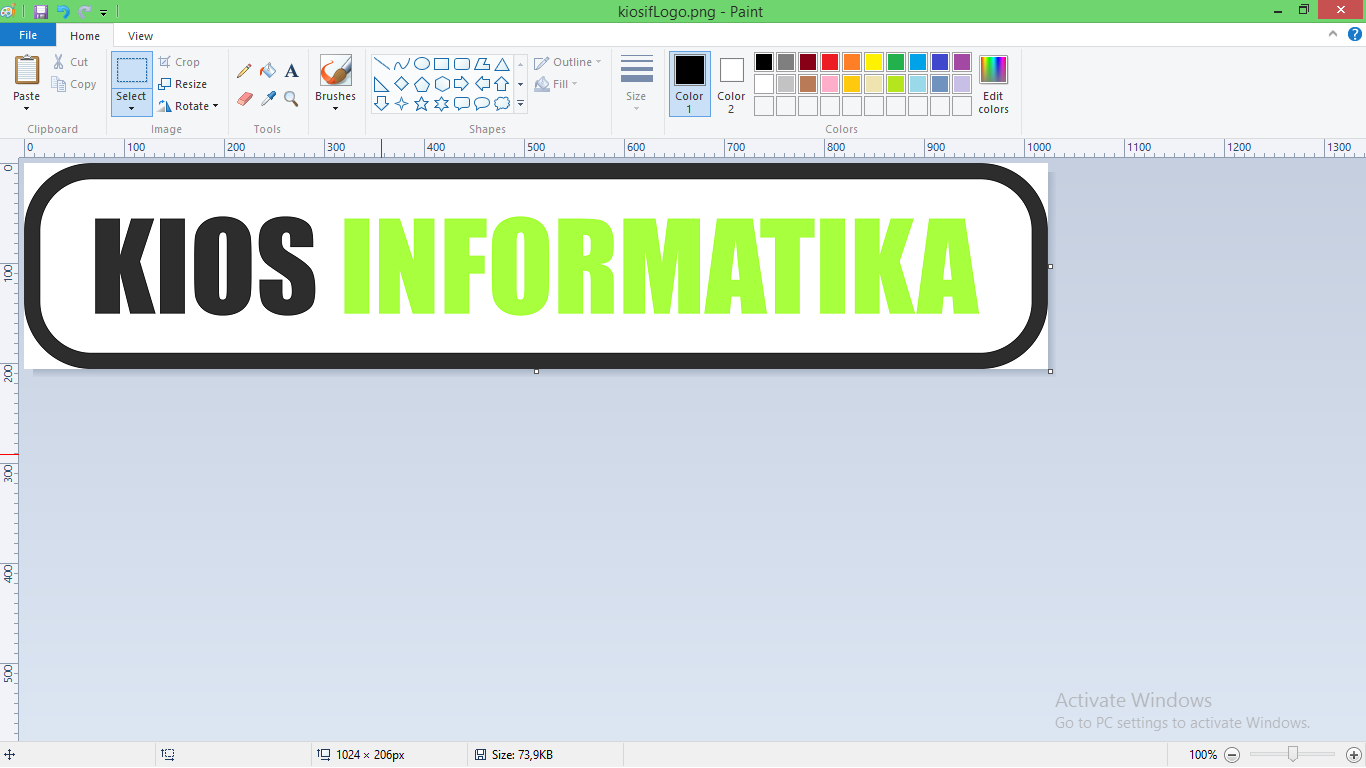1366x768 pixels.
Task: Click the Cut button
Action: pos(71,62)
